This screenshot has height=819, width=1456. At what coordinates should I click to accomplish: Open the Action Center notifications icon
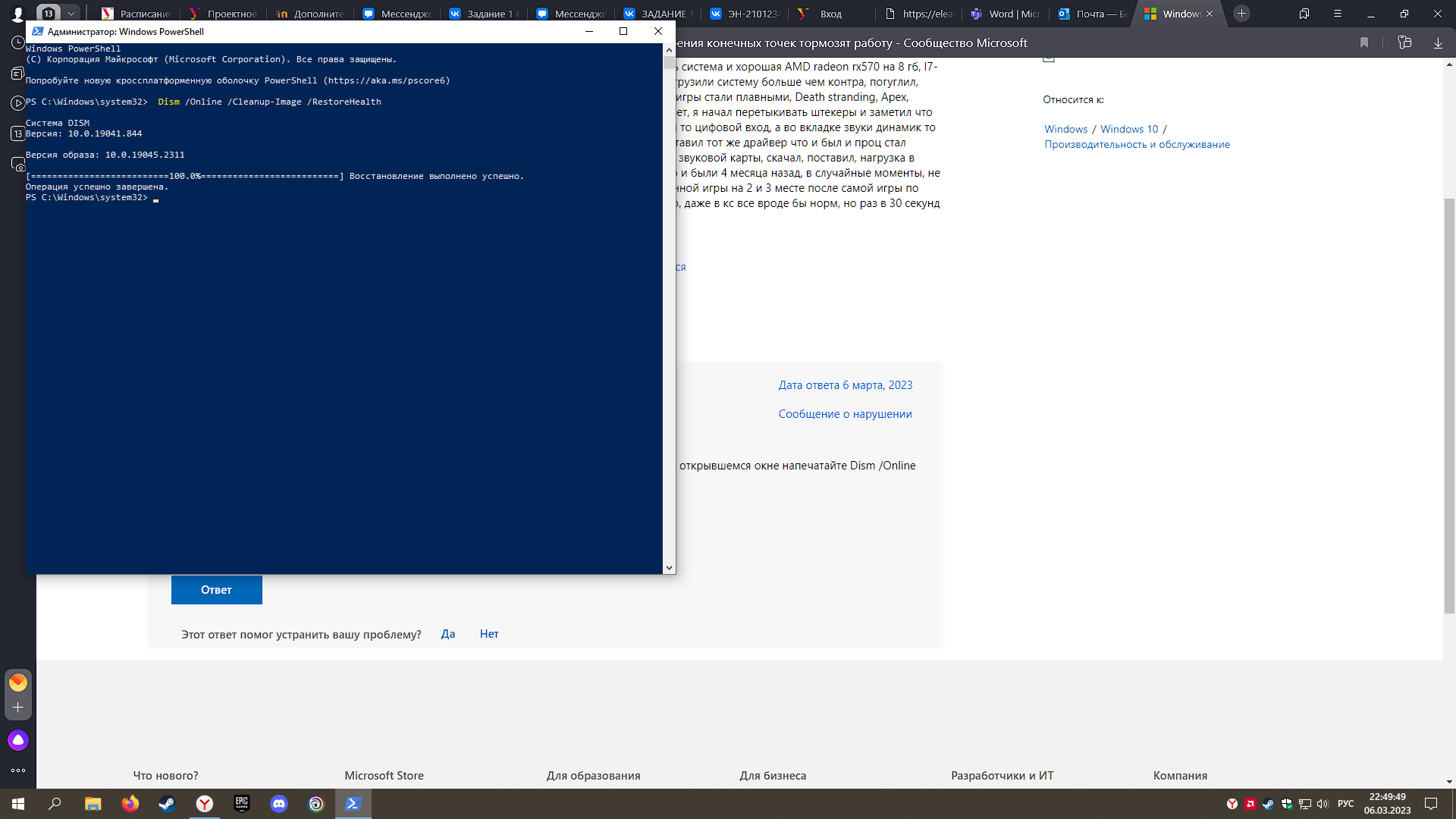point(1431,804)
